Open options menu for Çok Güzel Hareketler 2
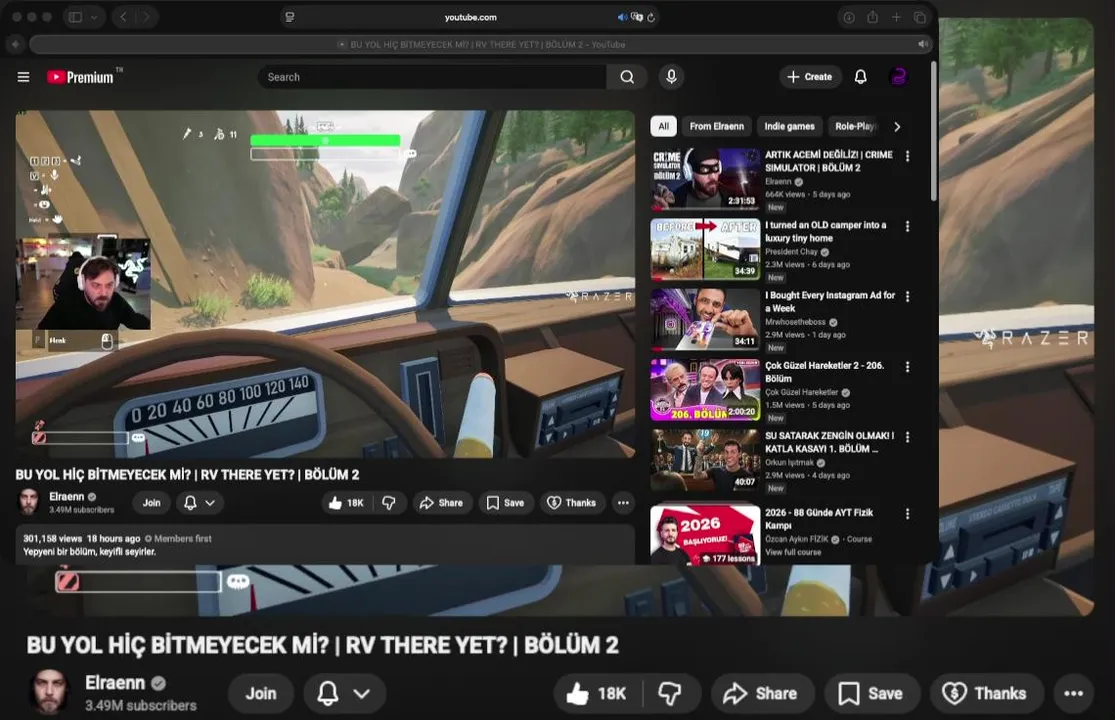The width and height of the screenshot is (1115, 720). [x=907, y=367]
